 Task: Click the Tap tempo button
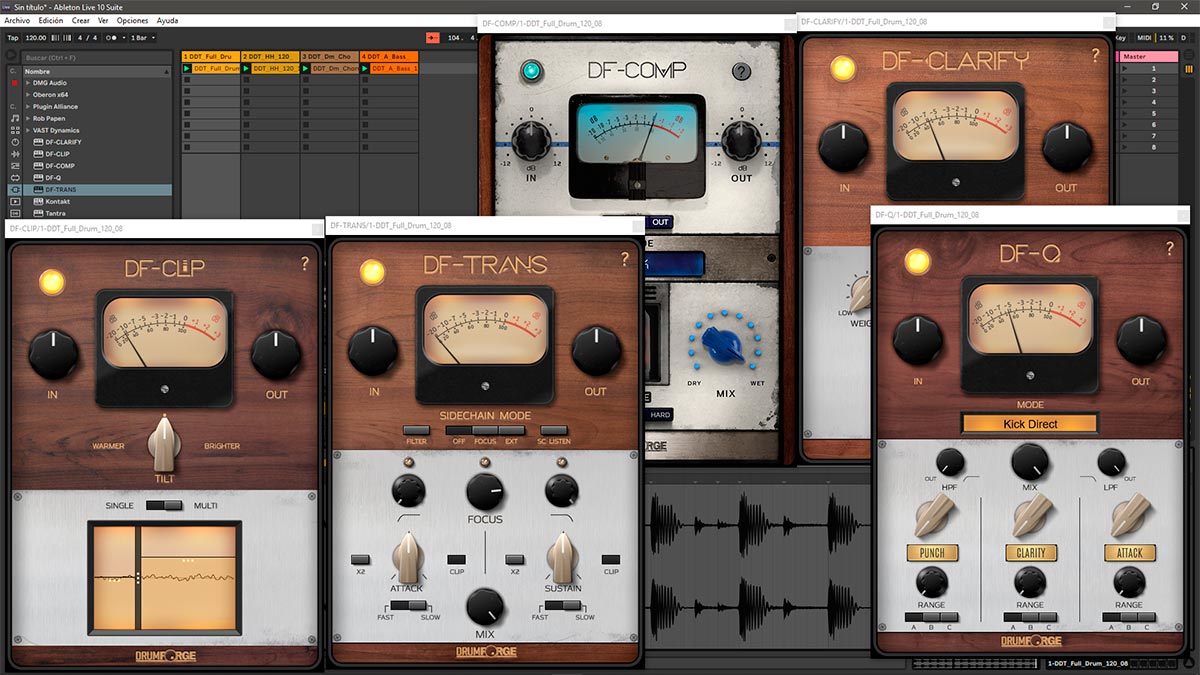click(12, 37)
